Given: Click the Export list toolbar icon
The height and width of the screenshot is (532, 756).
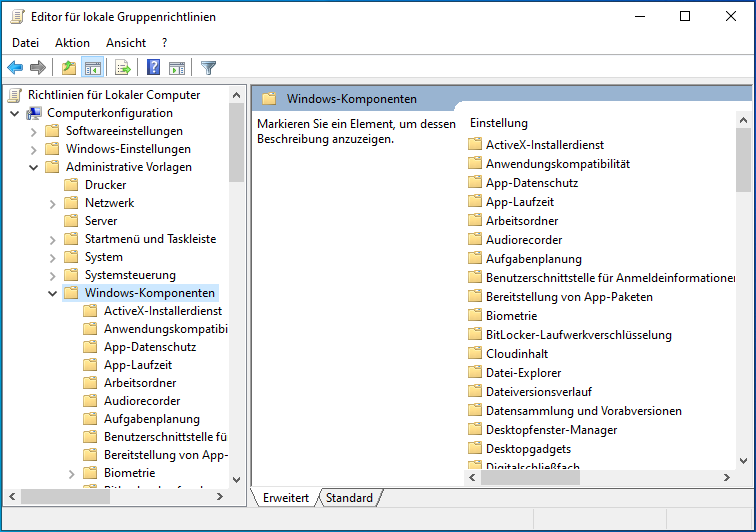Looking at the screenshot, I should tap(123, 68).
